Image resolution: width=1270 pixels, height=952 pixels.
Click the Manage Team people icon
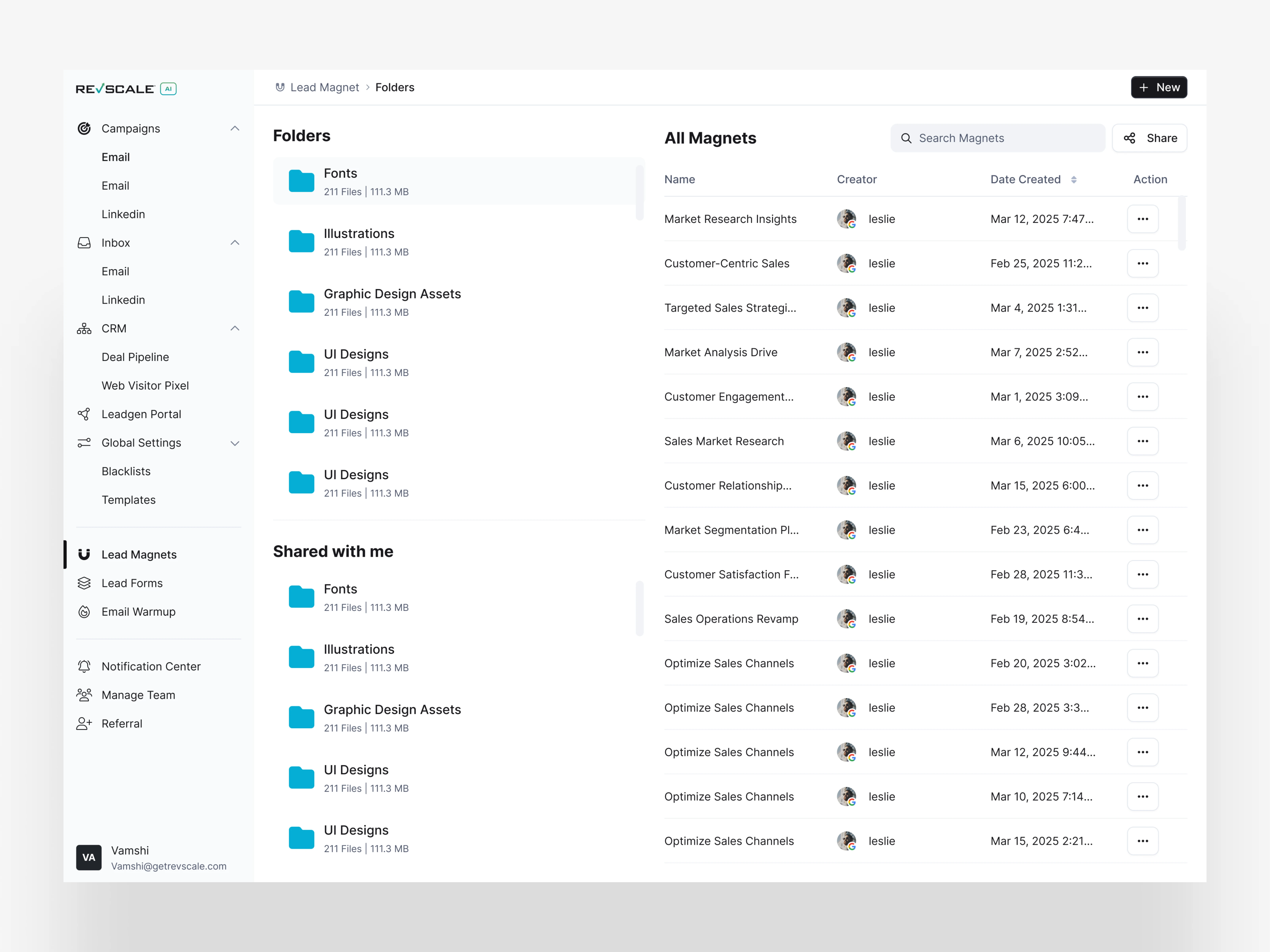[x=84, y=695]
